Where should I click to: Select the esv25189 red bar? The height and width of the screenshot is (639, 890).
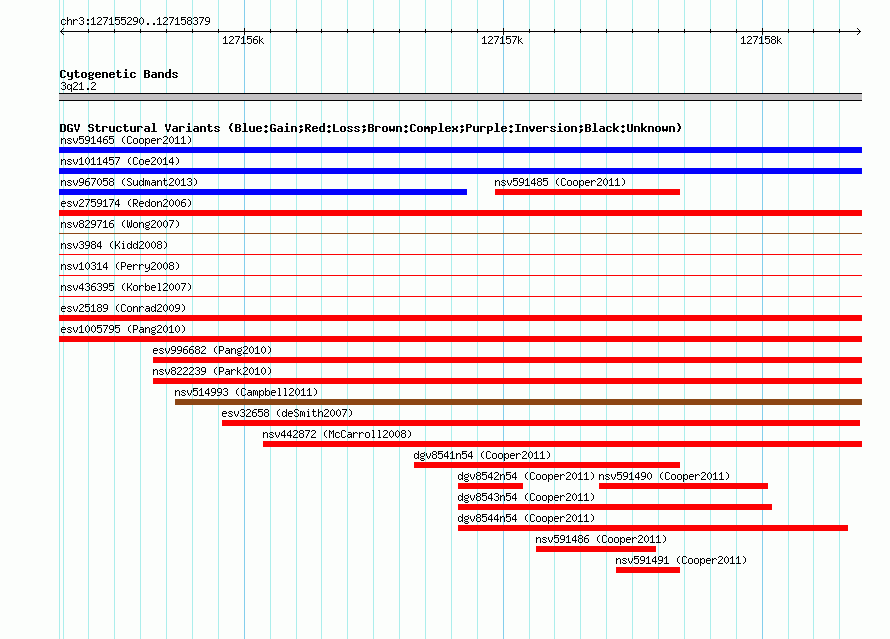(460, 318)
